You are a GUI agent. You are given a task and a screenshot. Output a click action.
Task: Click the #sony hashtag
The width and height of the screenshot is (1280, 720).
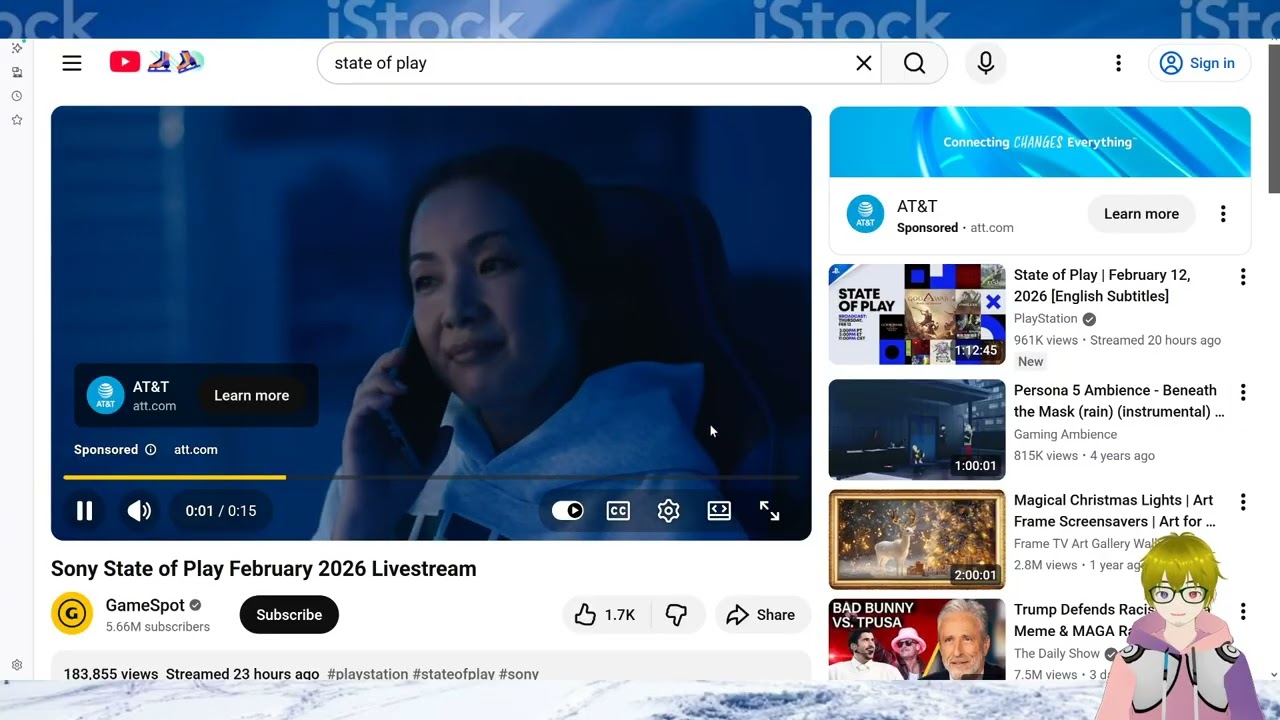coord(519,674)
